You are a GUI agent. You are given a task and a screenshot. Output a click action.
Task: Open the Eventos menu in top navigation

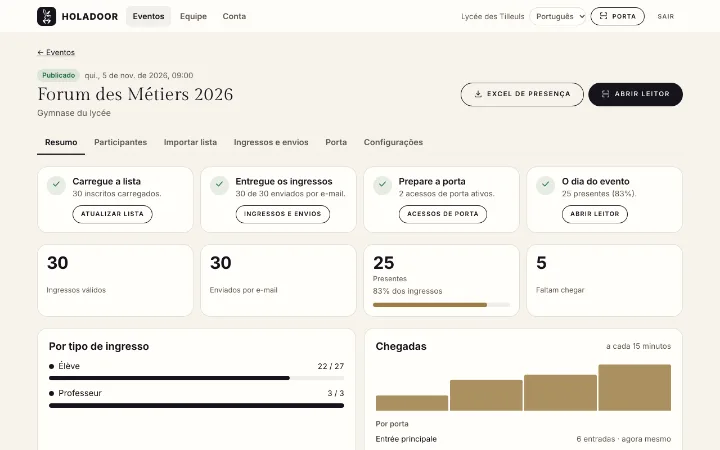pyautogui.click(x=148, y=17)
